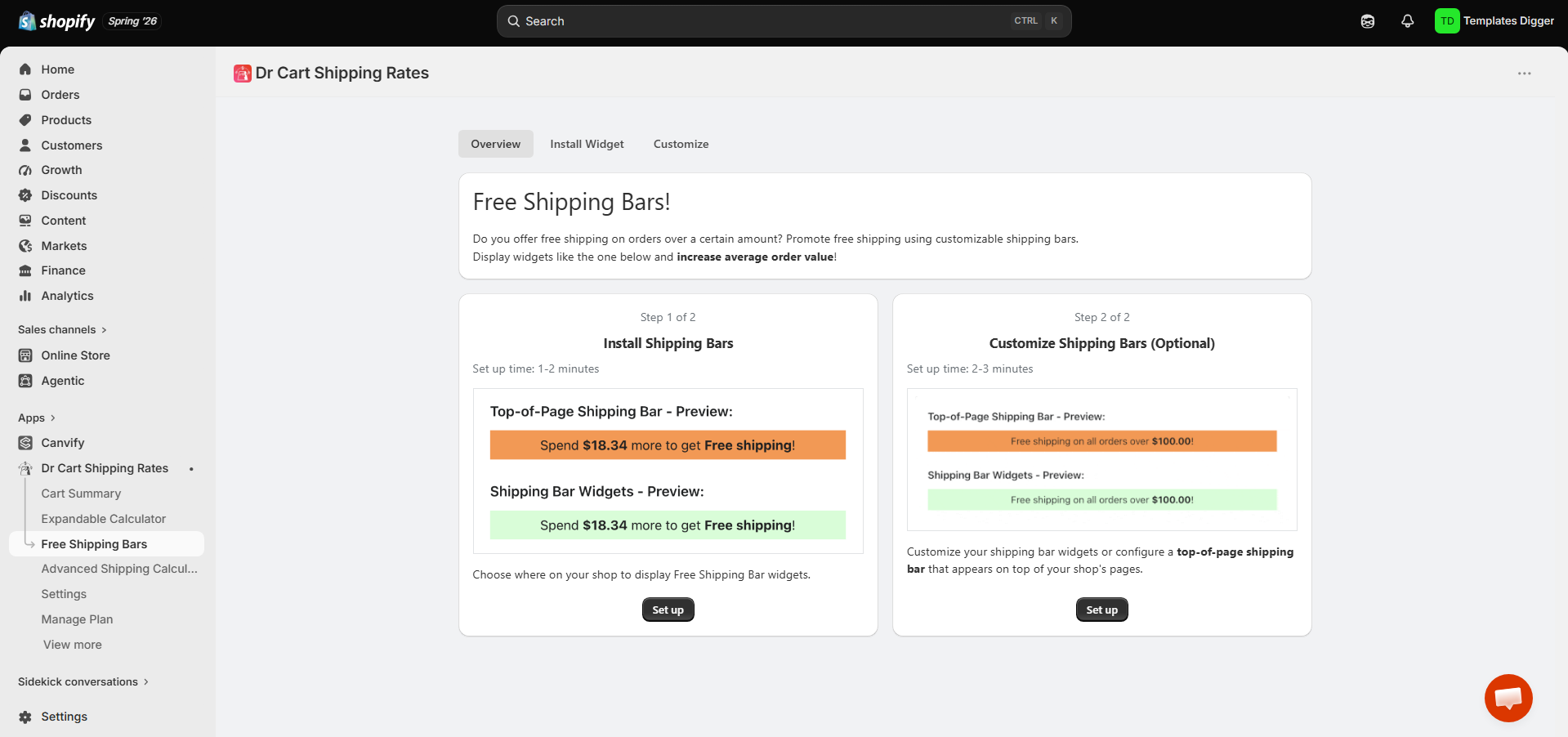
Task: Click the Finance bank icon
Action: pos(25,270)
